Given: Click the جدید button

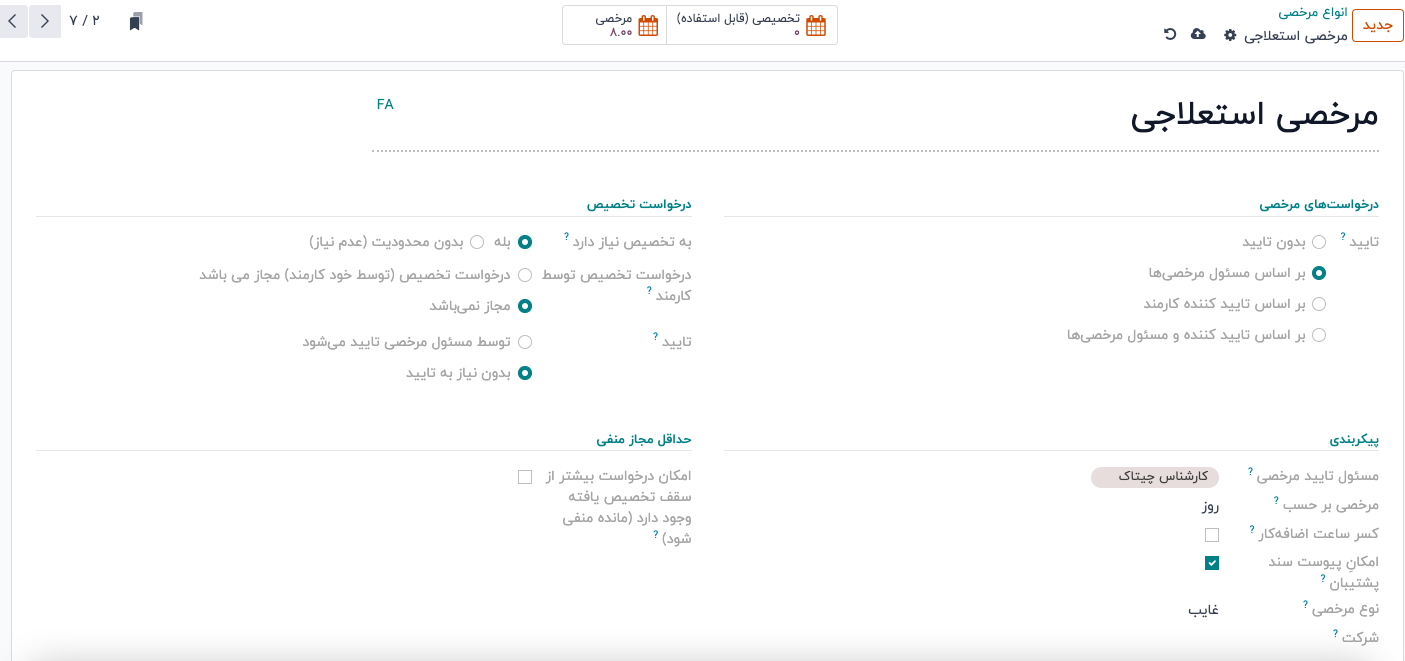Looking at the screenshot, I should pyautogui.click(x=1377, y=25).
